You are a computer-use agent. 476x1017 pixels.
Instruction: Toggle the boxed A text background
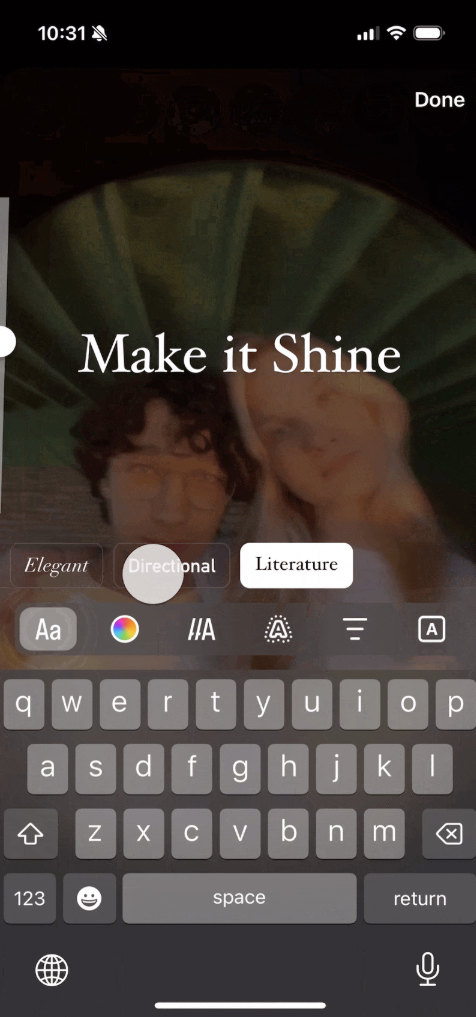click(432, 629)
